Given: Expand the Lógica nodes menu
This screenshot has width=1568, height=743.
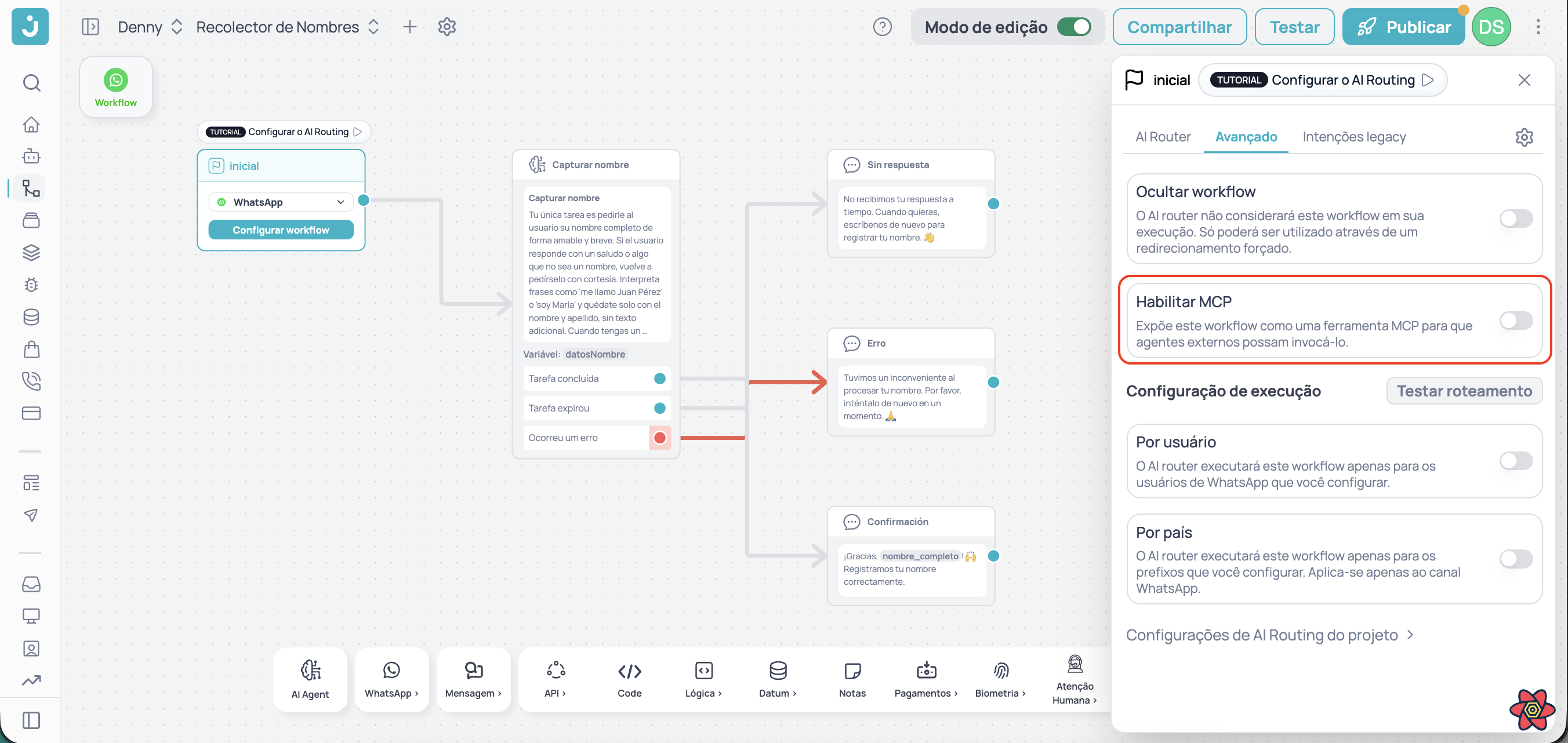Looking at the screenshot, I should click(703, 679).
